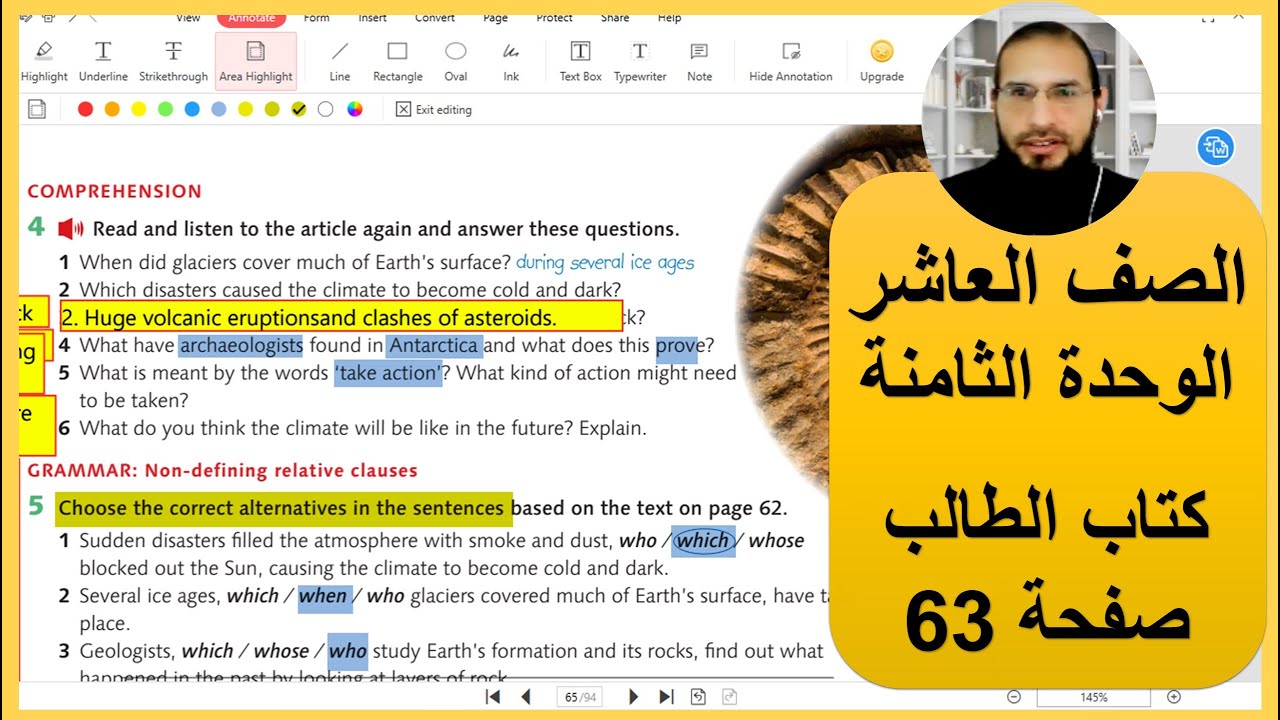Choose the Oval shape tool
This screenshot has width=1280, height=720.
click(x=456, y=61)
